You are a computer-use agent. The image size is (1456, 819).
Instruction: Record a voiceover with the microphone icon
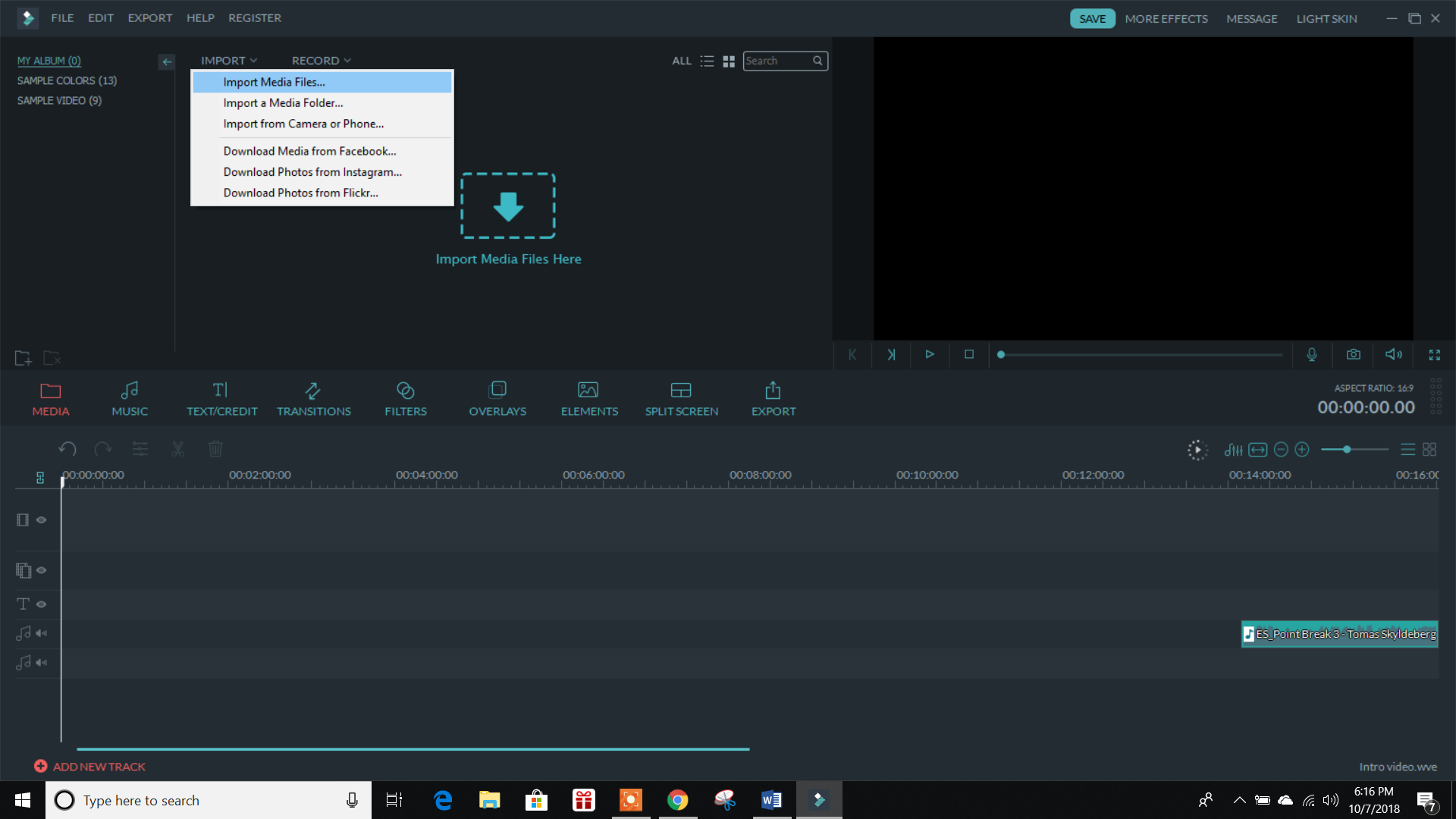click(x=1312, y=354)
